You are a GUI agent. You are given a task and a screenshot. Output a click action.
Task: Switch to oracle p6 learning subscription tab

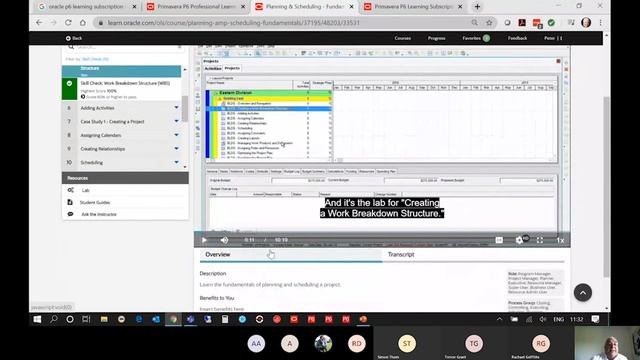86,7
